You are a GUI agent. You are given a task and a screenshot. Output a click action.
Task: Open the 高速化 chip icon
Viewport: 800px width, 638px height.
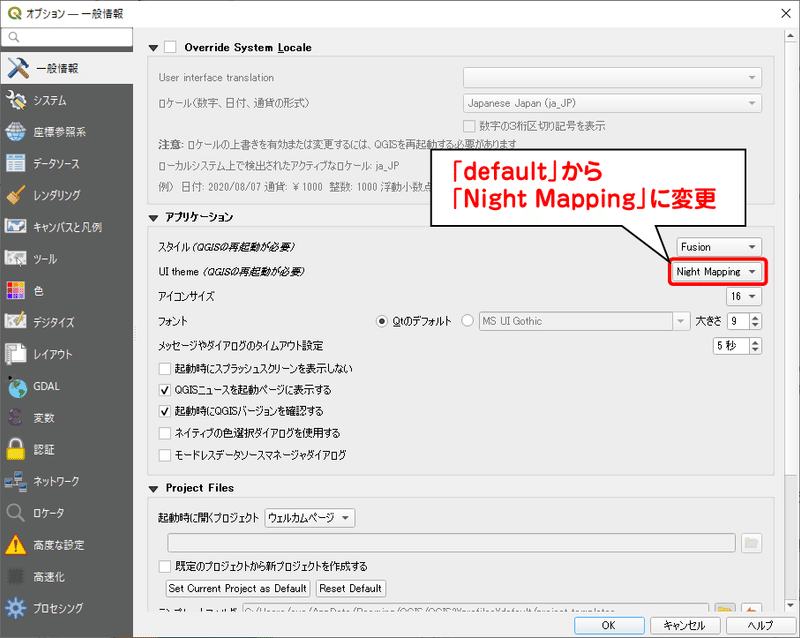pos(16,577)
